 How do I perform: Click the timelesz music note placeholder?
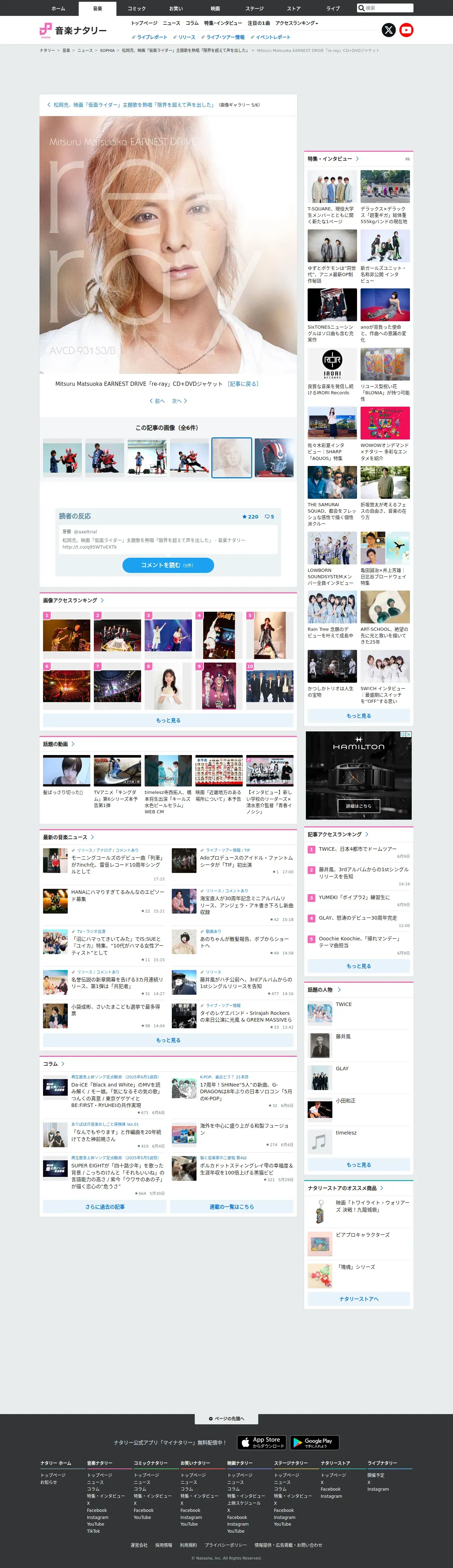(320, 1142)
